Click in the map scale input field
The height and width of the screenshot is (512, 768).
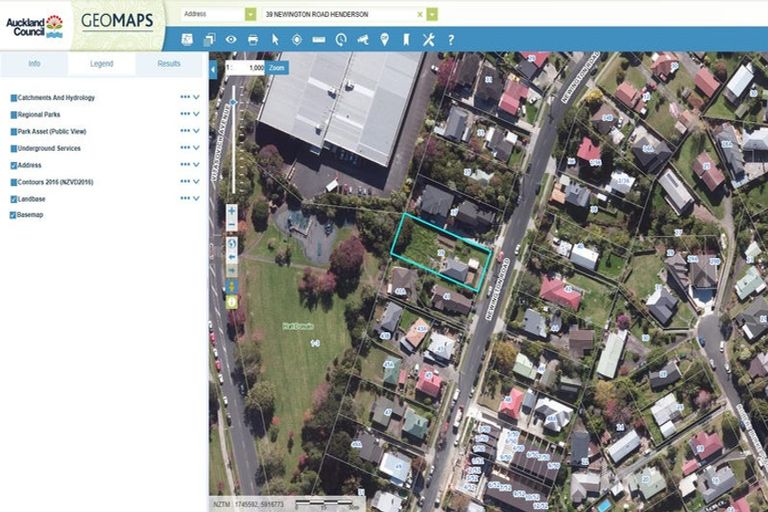click(x=249, y=68)
